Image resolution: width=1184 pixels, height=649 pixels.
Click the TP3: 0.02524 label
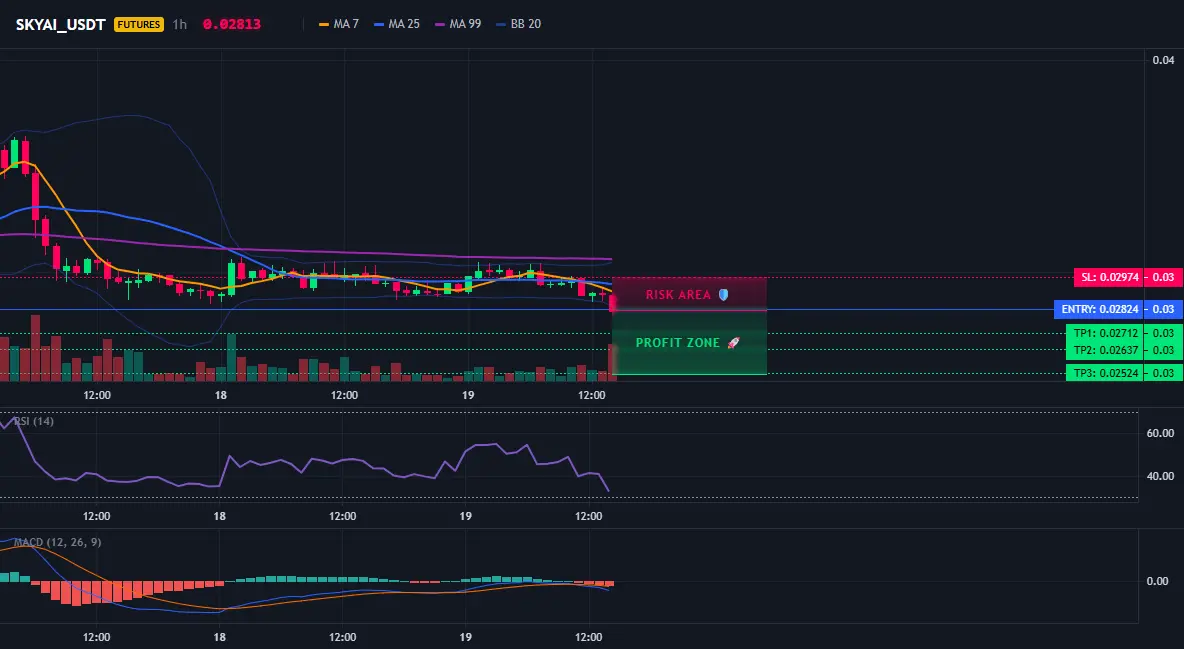1105,372
